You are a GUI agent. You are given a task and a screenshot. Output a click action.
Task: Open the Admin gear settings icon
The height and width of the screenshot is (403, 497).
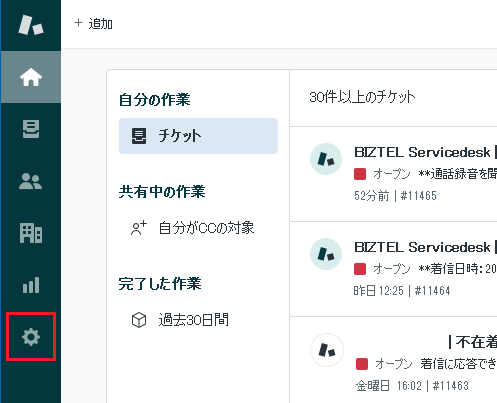coord(31,337)
